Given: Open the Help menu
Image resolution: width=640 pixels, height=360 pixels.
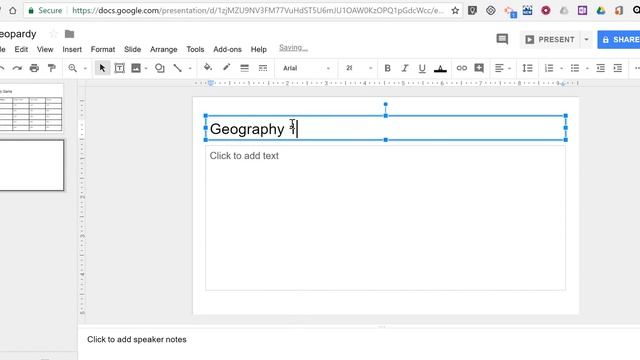Looking at the screenshot, I should tap(258, 49).
